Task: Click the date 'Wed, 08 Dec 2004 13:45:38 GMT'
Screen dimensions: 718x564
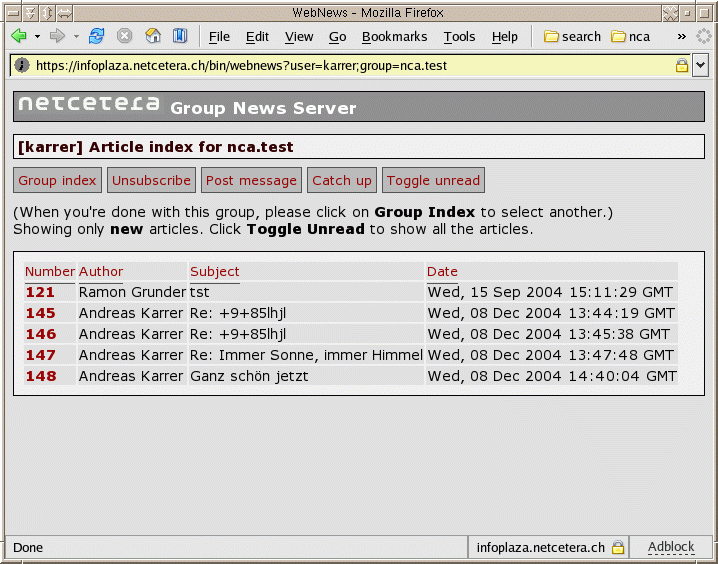Action: click(x=549, y=334)
